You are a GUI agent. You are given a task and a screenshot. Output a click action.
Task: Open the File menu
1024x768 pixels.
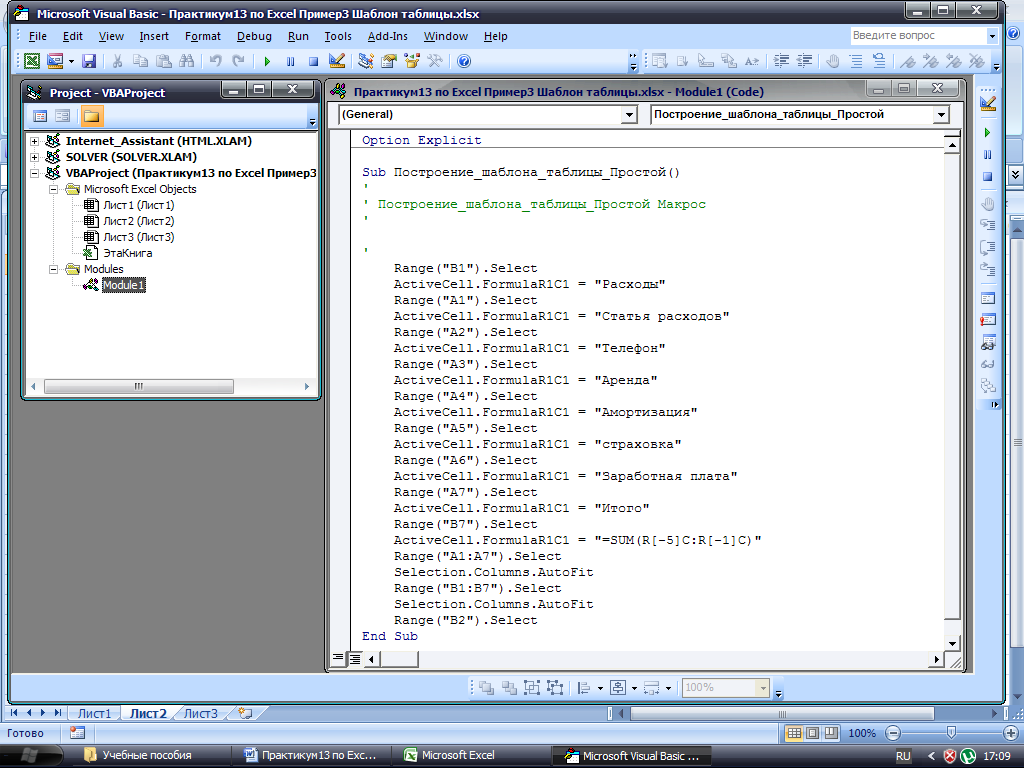point(38,37)
